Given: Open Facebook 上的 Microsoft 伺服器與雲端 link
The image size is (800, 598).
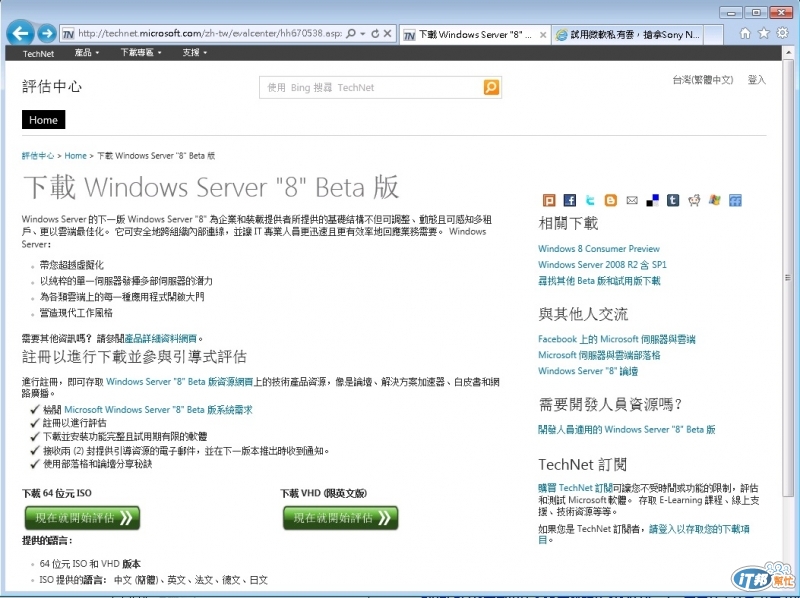Looking at the screenshot, I should (617, 339).
